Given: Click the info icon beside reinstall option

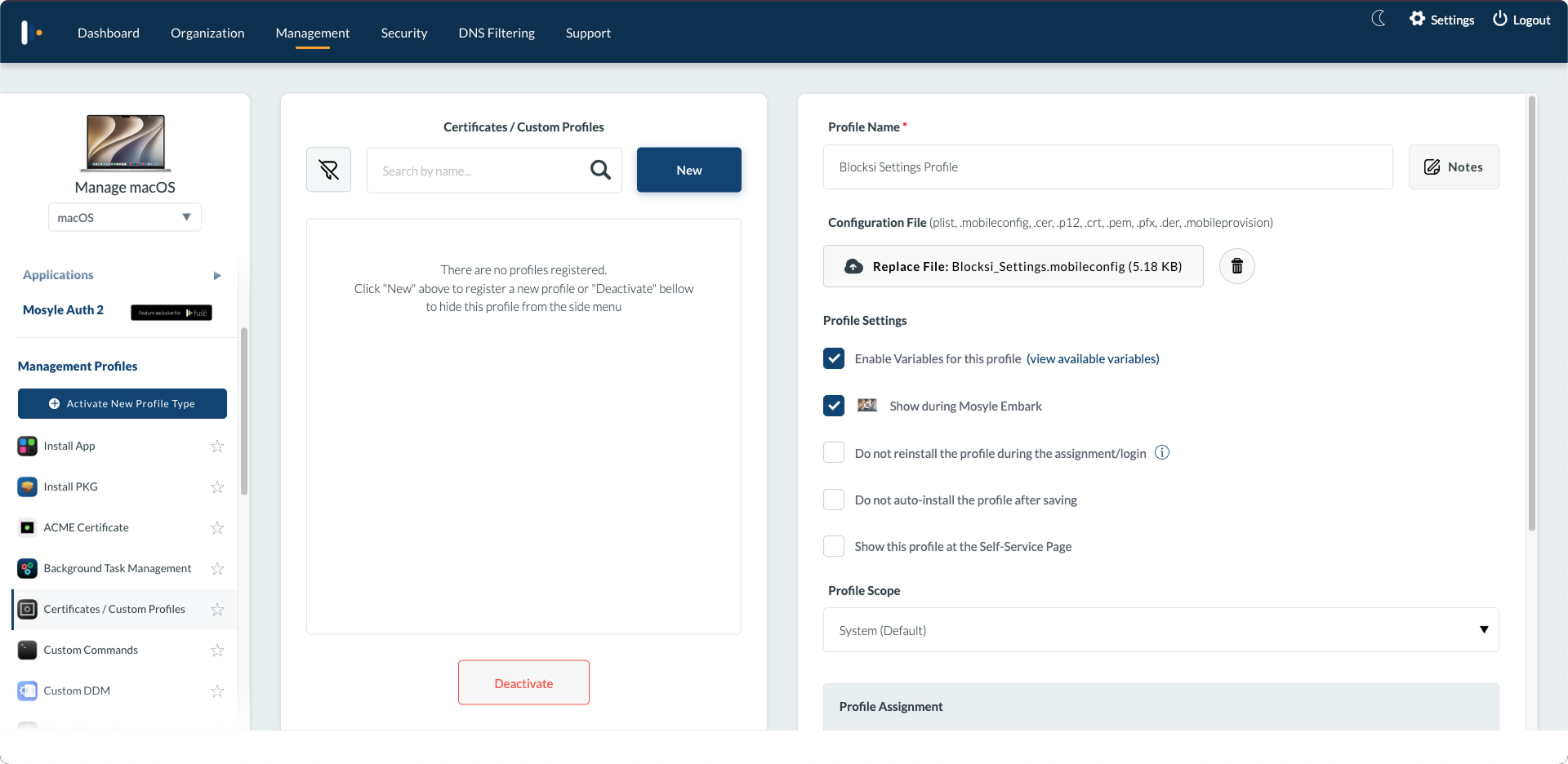Looking at the screenshot, I should coord(1162,452).
